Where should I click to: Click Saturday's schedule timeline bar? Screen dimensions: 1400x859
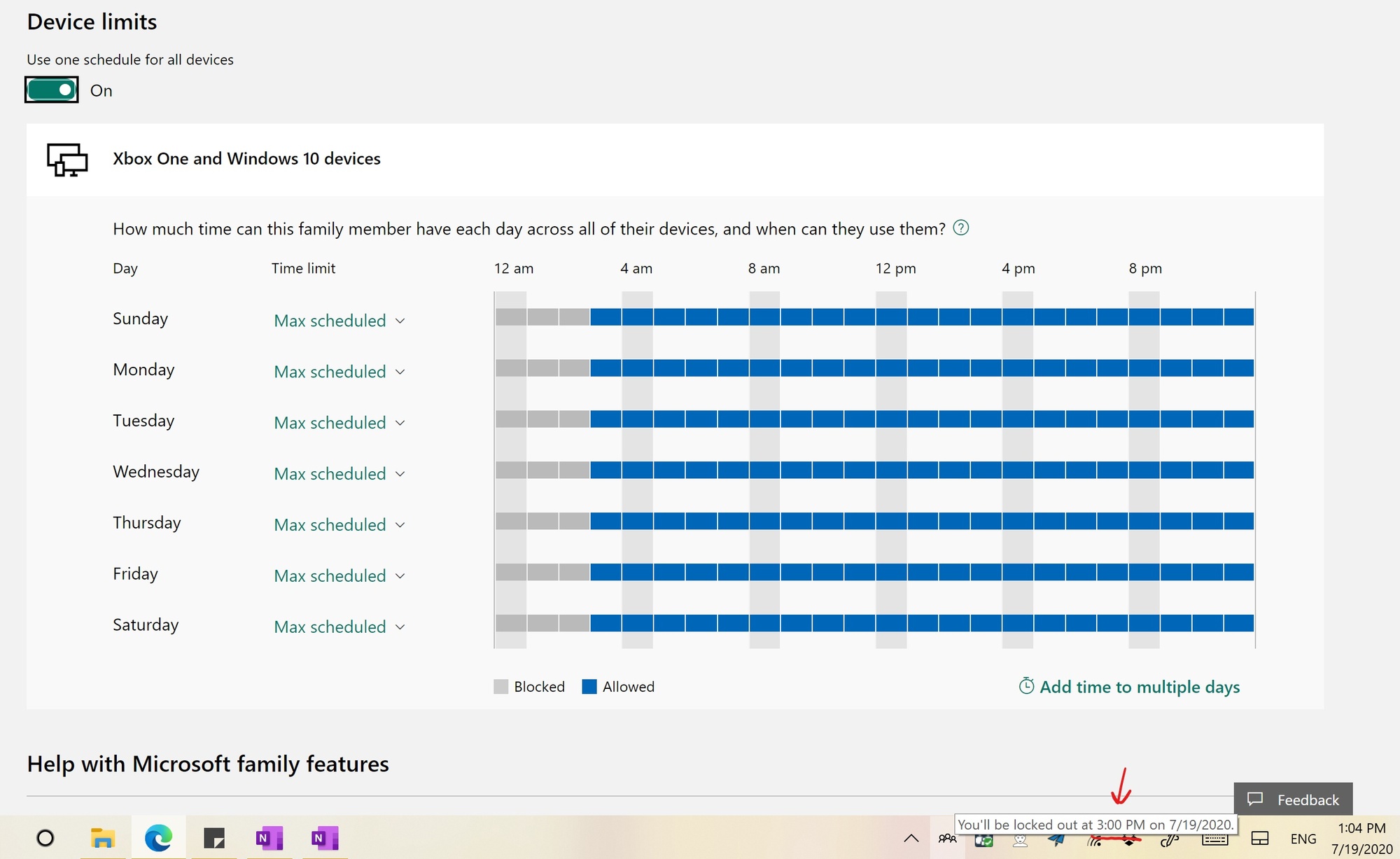(x=875, y=623)
